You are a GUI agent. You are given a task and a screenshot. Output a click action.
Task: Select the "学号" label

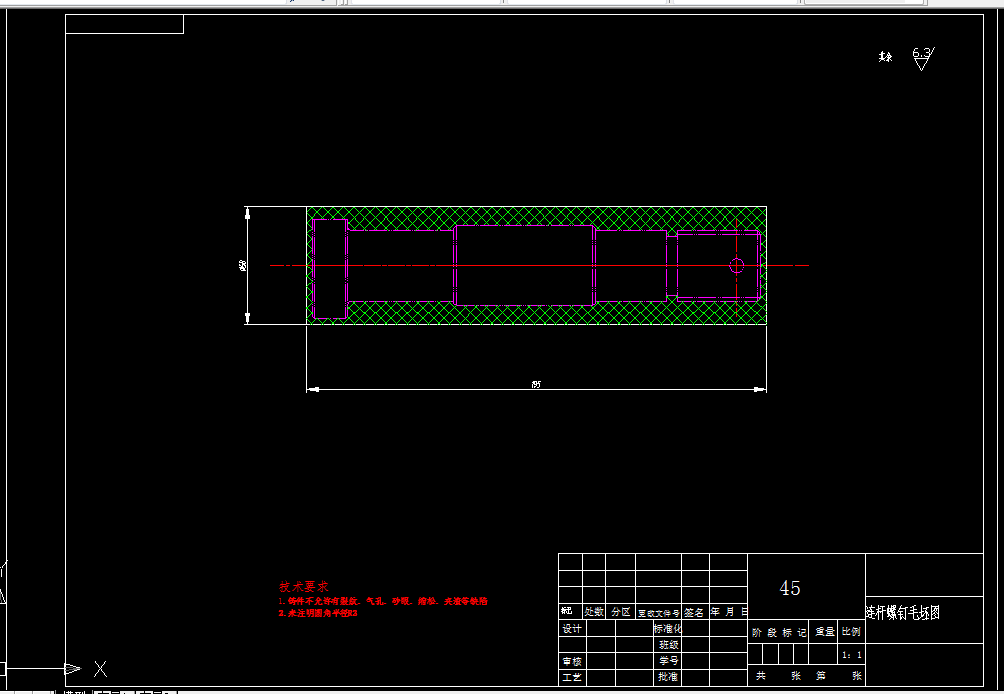click(x=668, y=661)
